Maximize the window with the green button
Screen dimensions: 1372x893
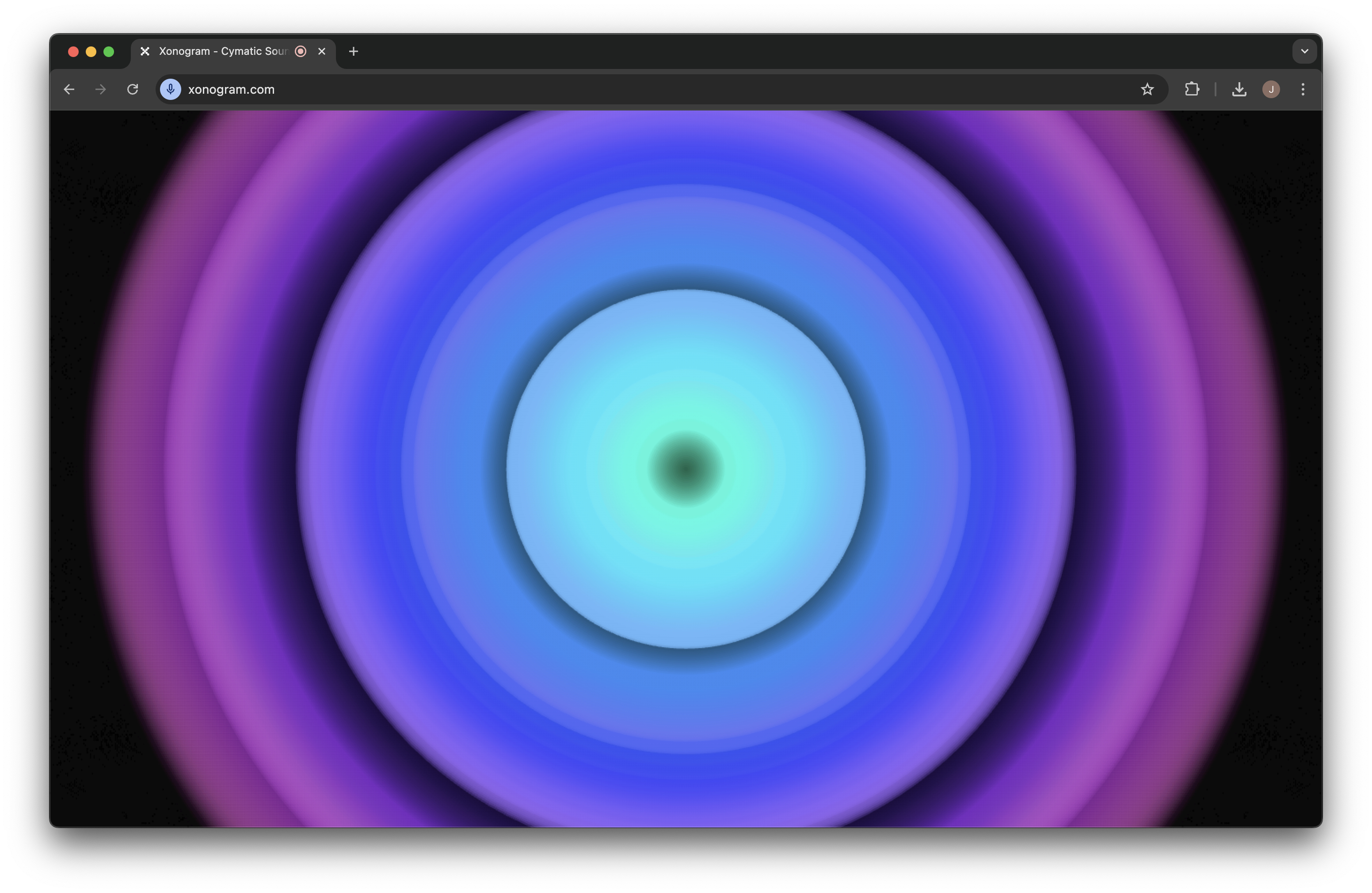point(108,52)
